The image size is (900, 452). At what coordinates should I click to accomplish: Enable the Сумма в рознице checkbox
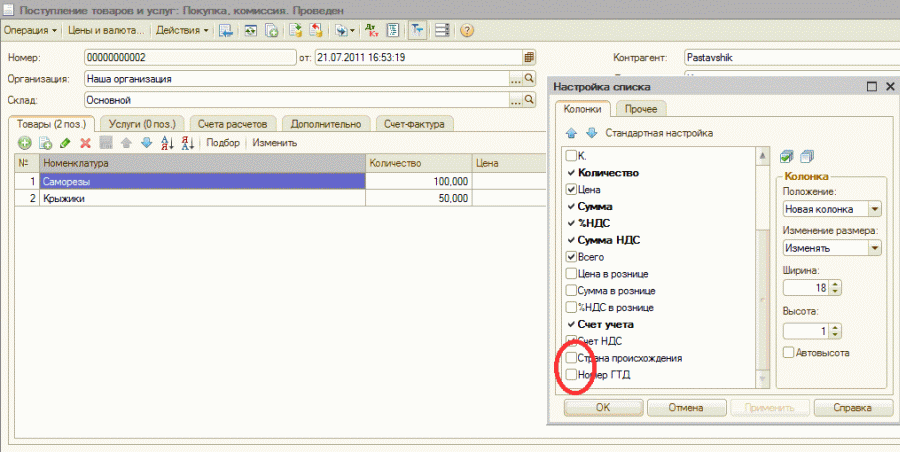pos(571,291)
